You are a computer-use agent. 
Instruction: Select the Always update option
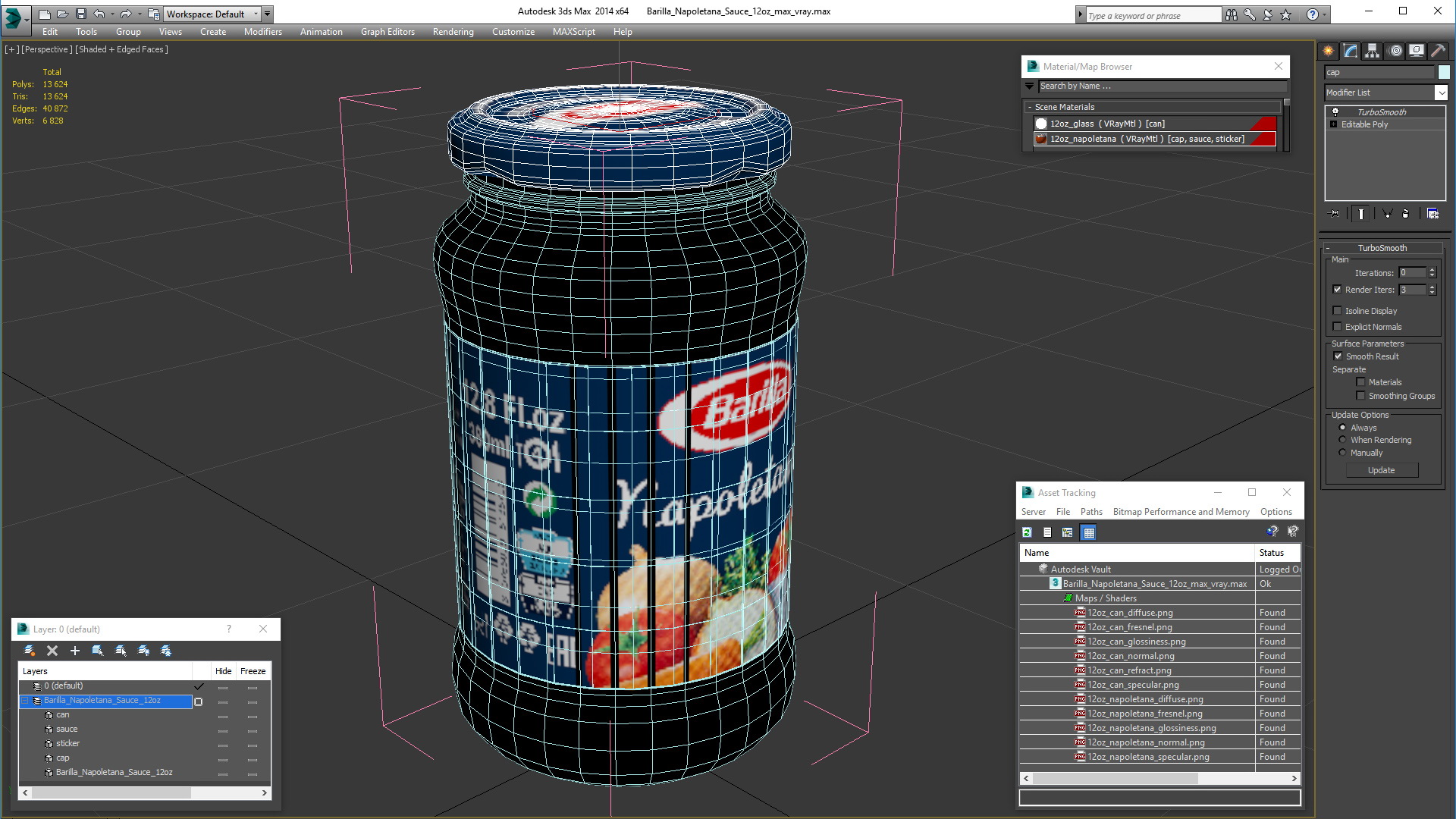(x=1343, y=427)
